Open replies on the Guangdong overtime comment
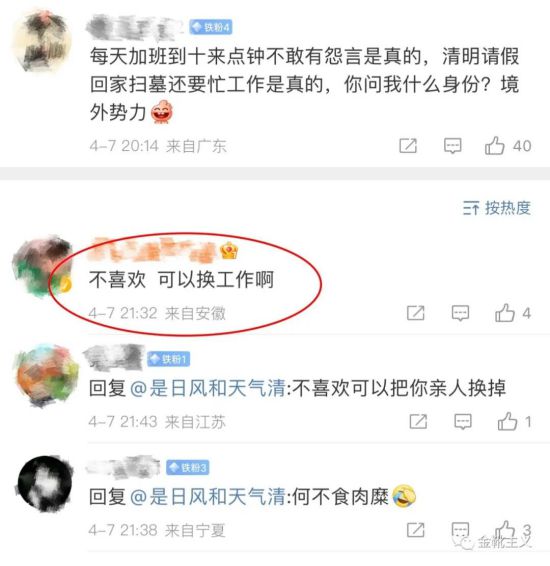Viewport: 550px width, 566px height. (453, 146)
